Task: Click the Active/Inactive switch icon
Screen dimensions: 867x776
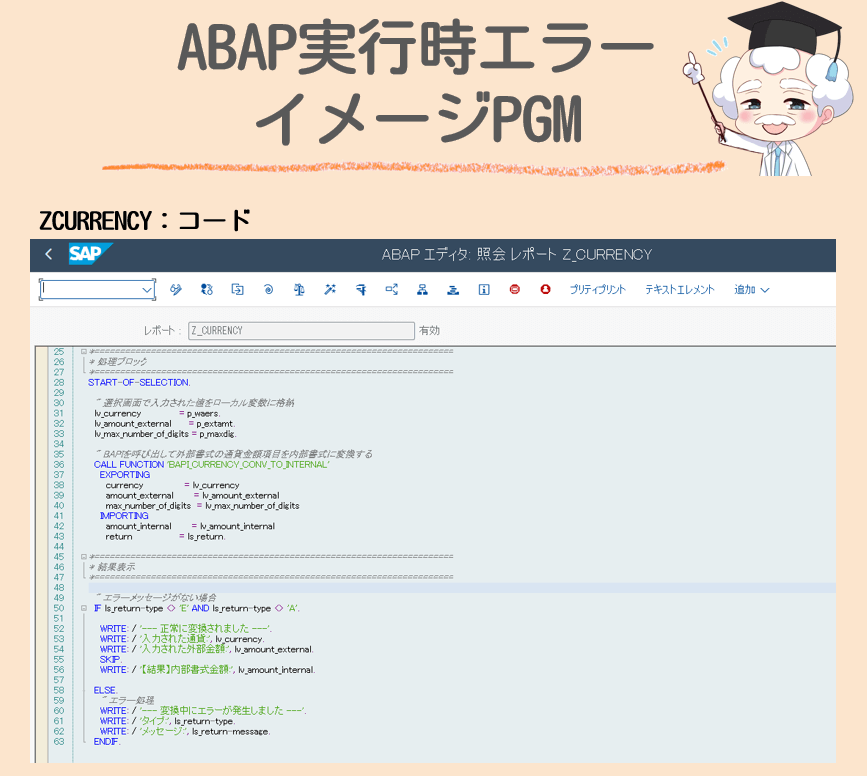Action: [x=206, y=289]
